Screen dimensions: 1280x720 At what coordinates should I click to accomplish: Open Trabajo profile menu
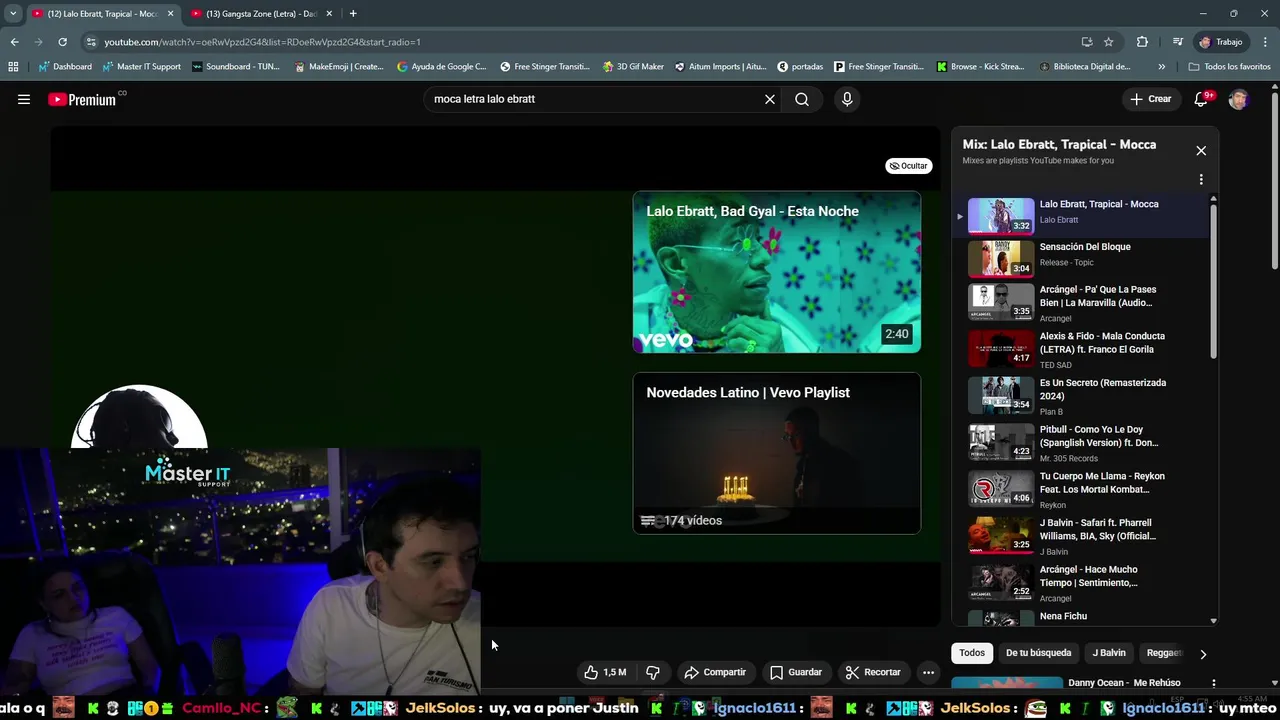[1221, 42]
